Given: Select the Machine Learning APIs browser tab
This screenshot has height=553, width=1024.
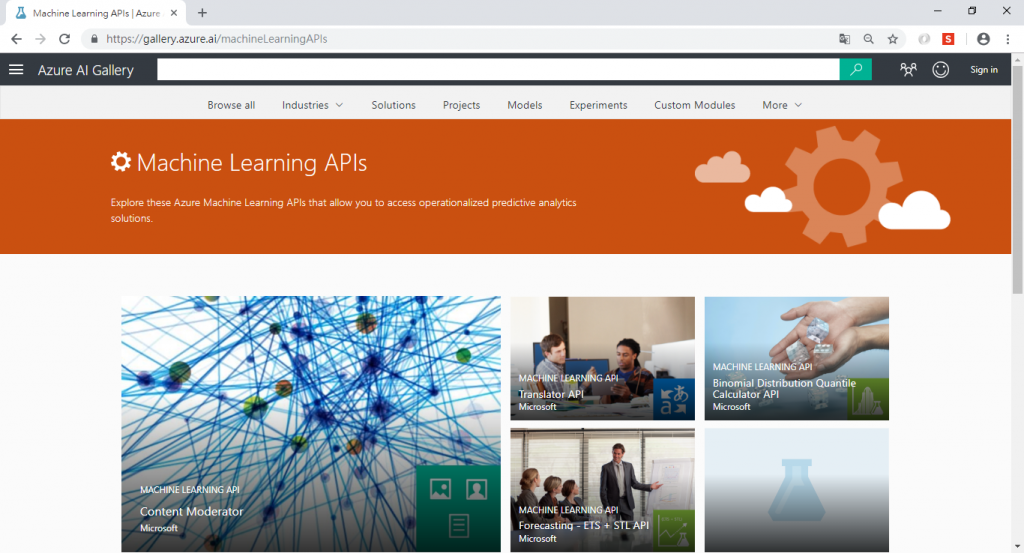Looking at the screenshot, I should click(x=97, y=13).
